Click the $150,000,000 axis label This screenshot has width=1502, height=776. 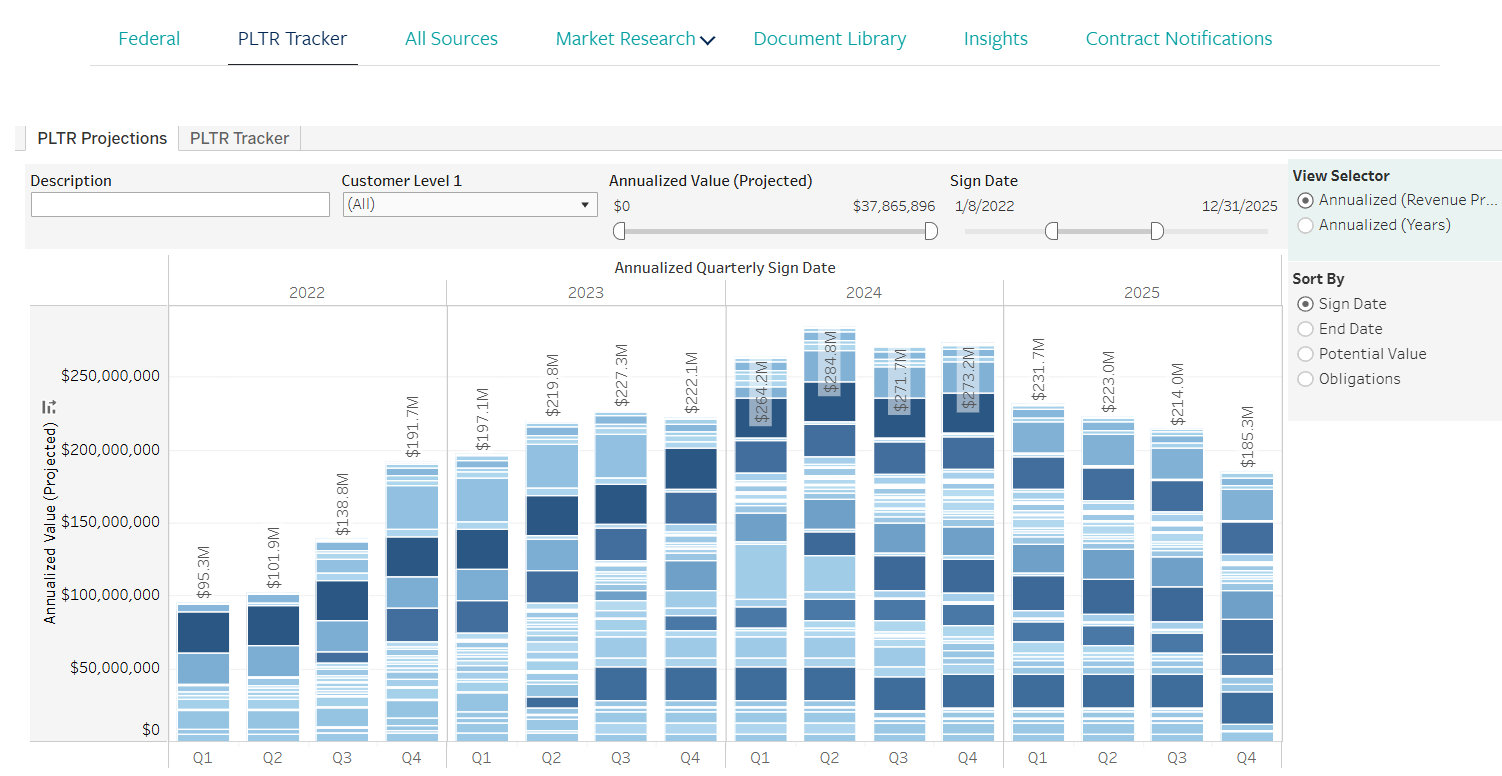(110, 522)
